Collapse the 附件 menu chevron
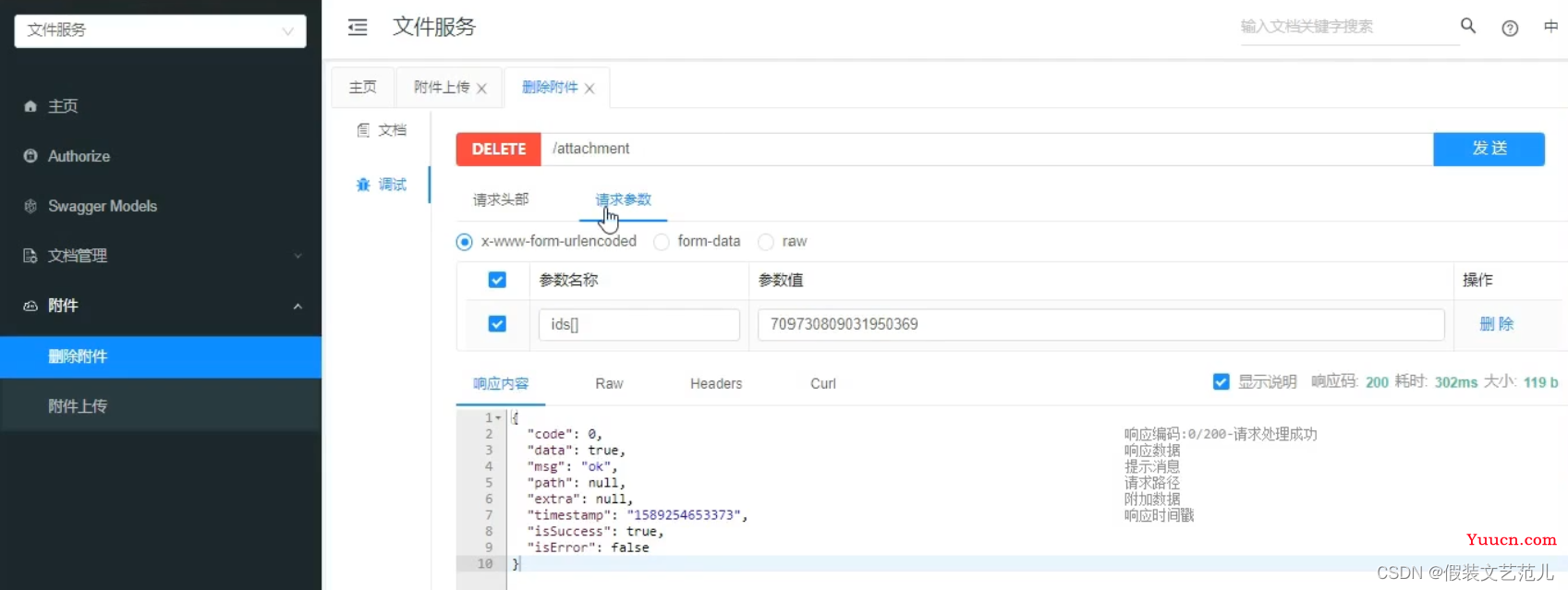Viewport: 1568px width, 590px height. pyautogui.click(x=298, y=306)
